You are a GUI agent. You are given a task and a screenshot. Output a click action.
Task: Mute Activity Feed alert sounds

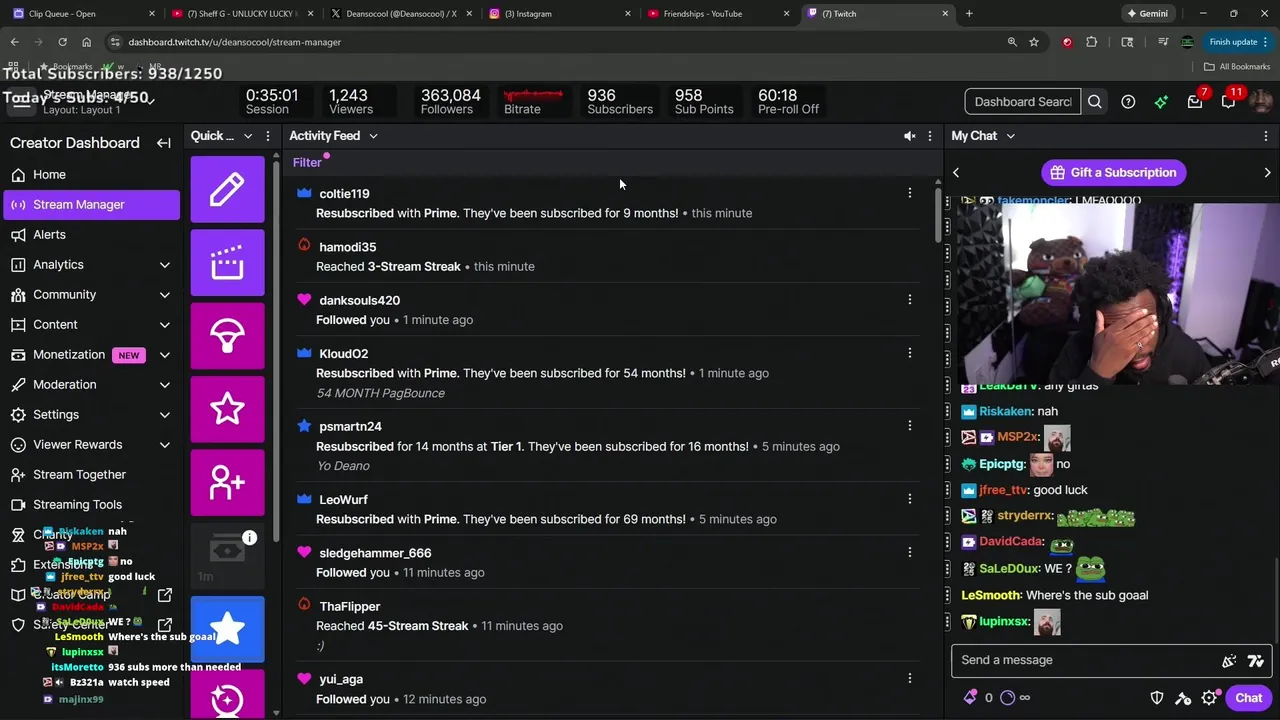click(x=909, y=136)
